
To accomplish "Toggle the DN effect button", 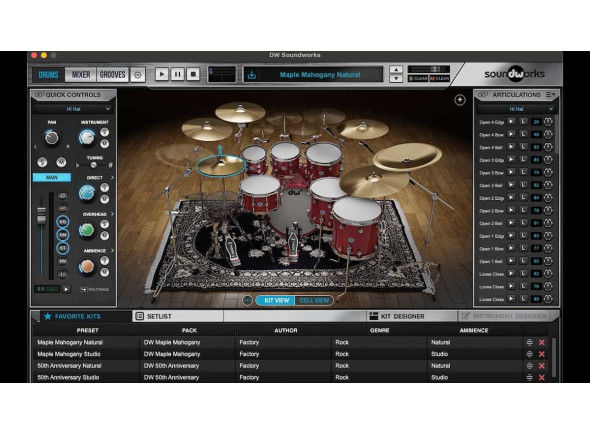I will tap(62, 235).
